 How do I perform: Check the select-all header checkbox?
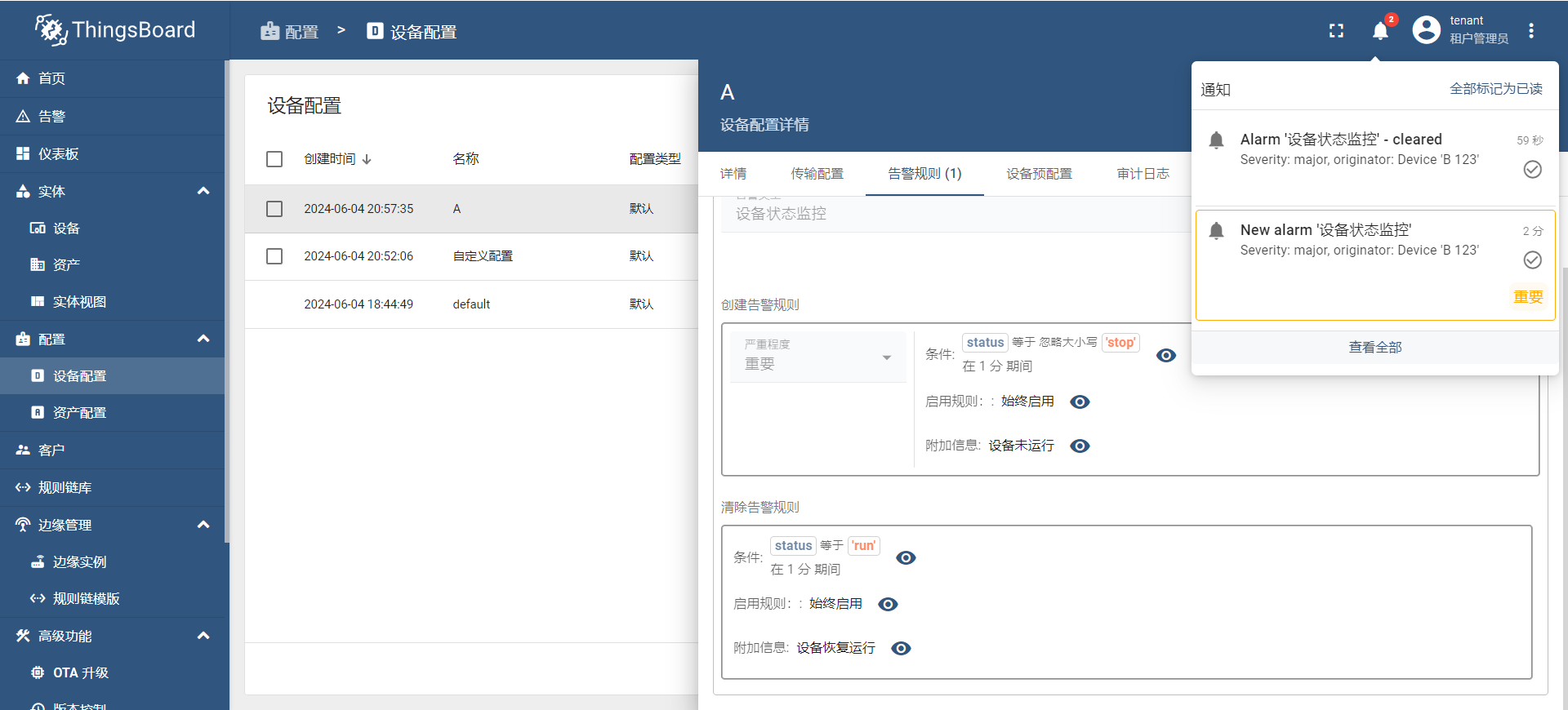274,159
